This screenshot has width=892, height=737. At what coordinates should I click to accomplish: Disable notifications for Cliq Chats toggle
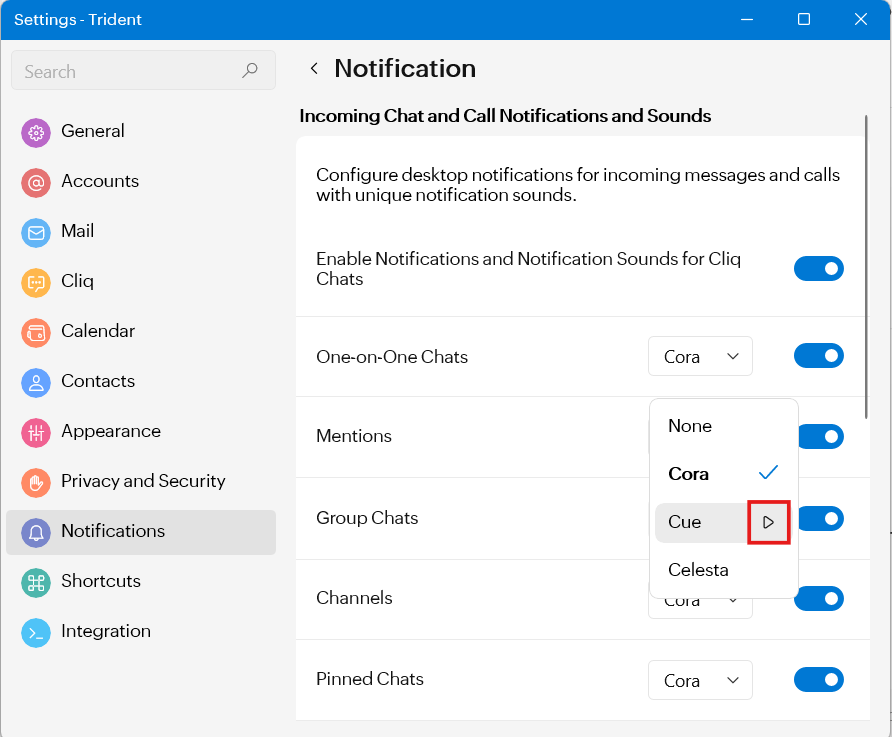818,269
